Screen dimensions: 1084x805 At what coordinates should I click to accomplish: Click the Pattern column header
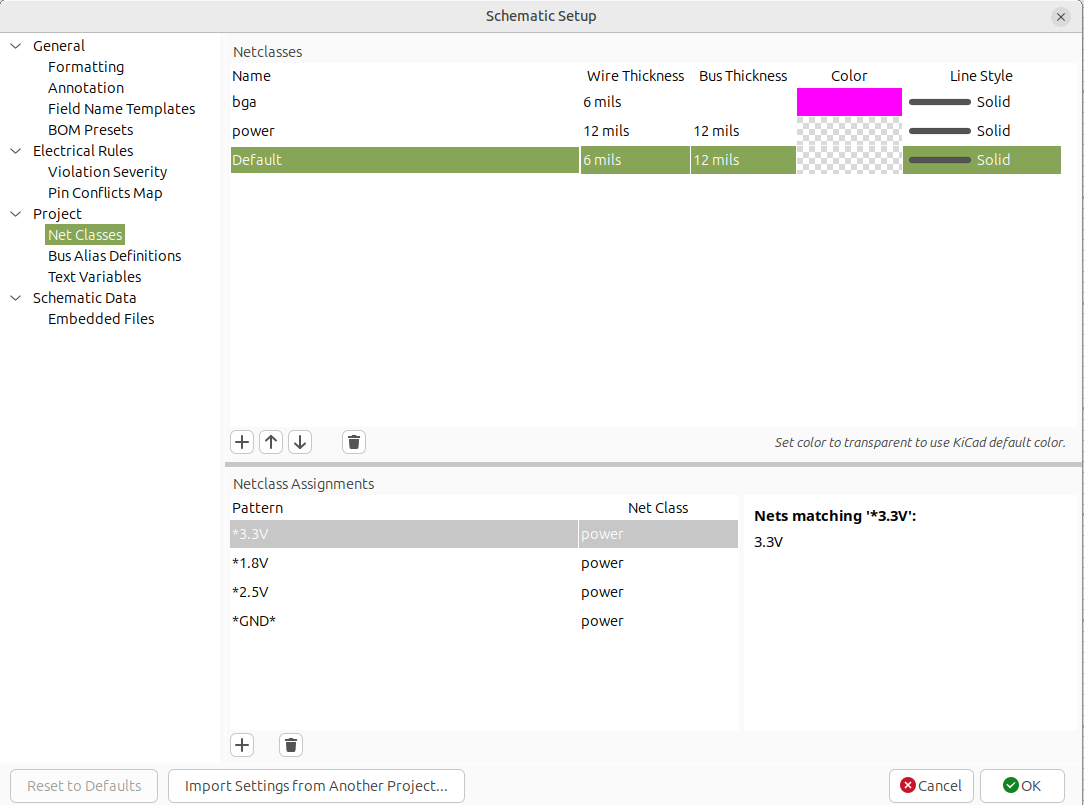[404, 508]
